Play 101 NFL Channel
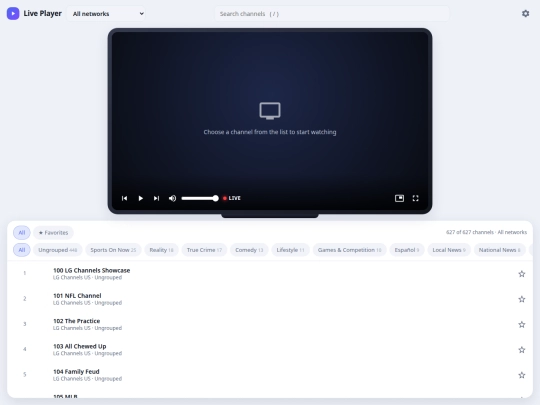The image size is (540, 405). pos(270,299)
